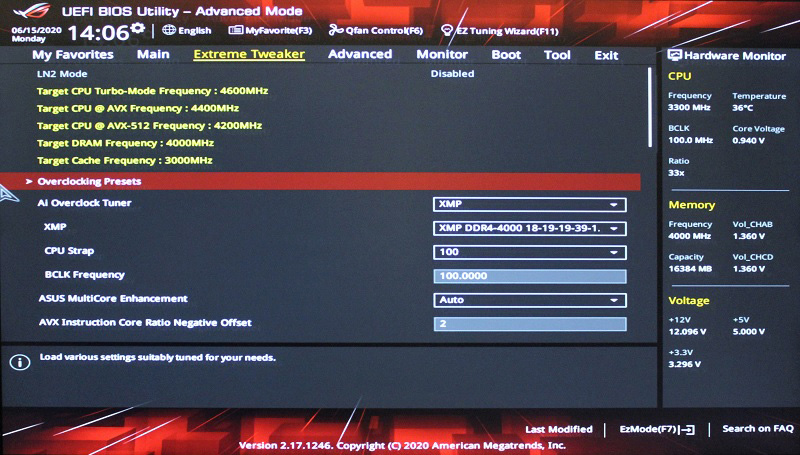Click the 14:06 clock display
The image size is (800, 455).
click(x=98, y=33)
